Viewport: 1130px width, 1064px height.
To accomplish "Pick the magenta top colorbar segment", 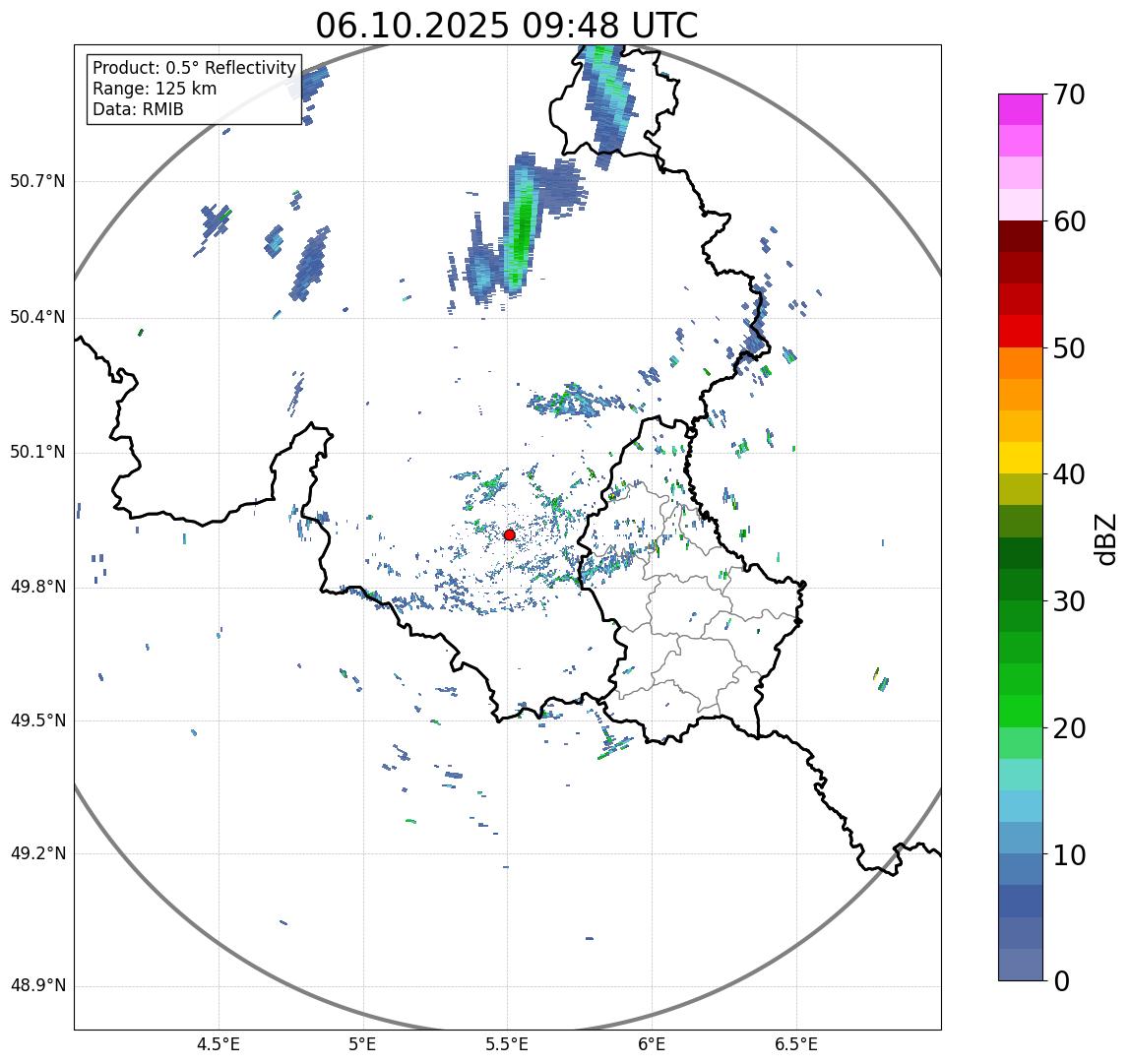I will (x=1021, y=109).
